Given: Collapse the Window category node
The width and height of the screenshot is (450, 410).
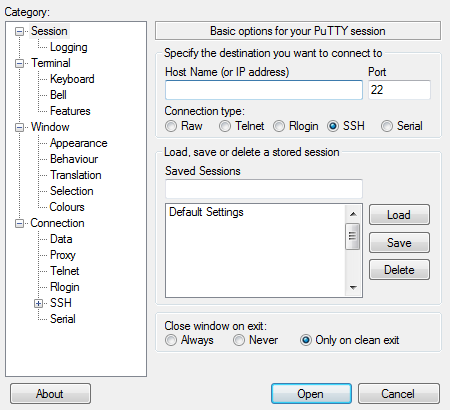Looking at the screenshot, I should tap(20, 127).
